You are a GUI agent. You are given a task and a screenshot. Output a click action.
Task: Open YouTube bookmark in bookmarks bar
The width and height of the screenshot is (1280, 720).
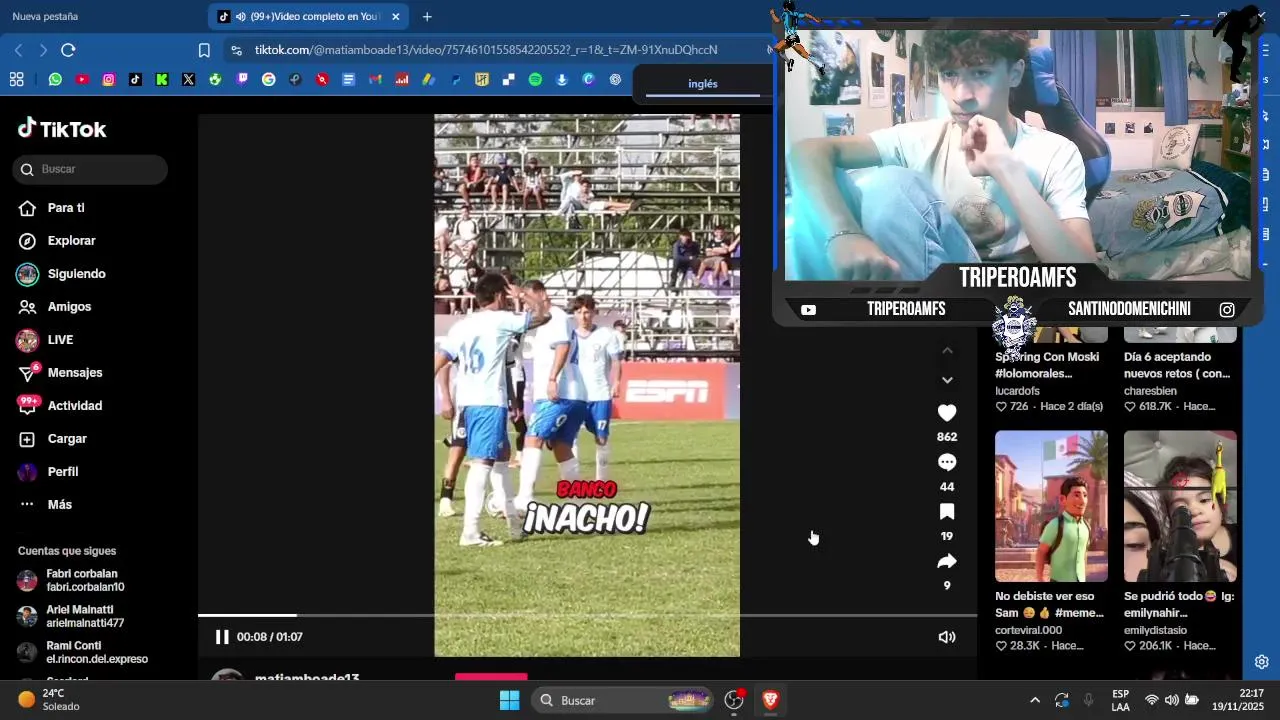click(82, 79)
